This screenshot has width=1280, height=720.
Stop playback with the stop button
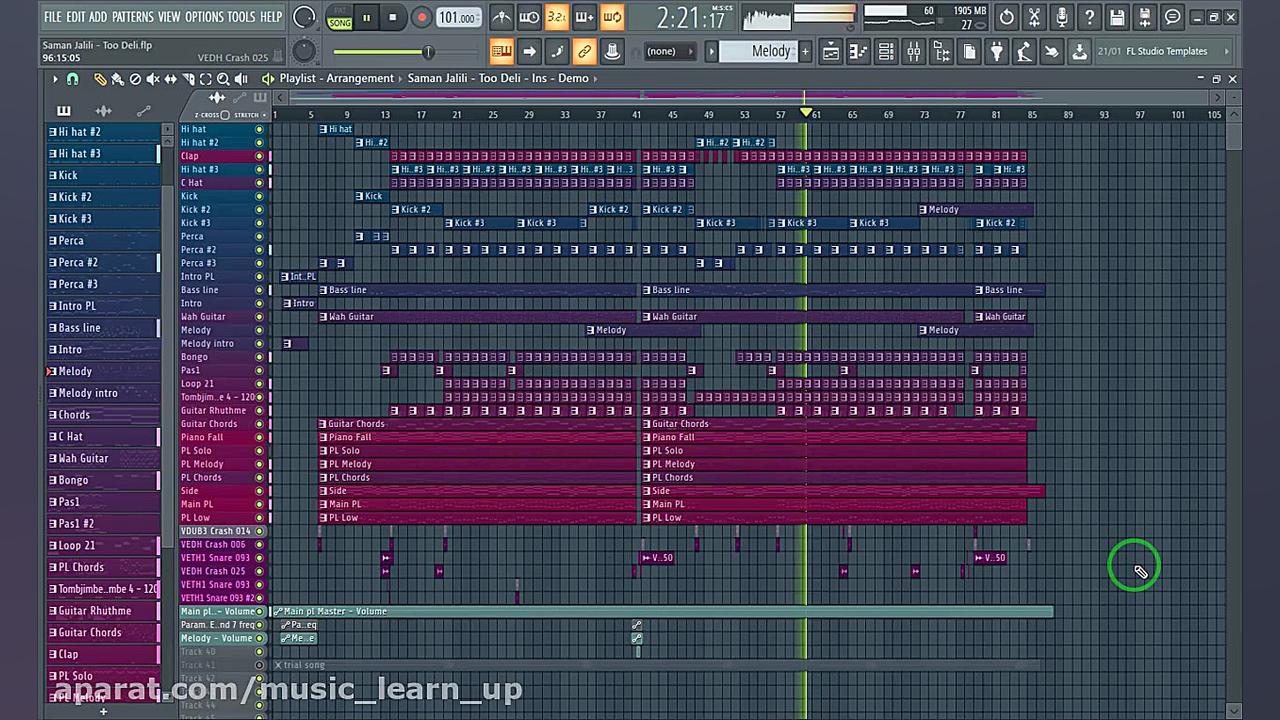393,17
